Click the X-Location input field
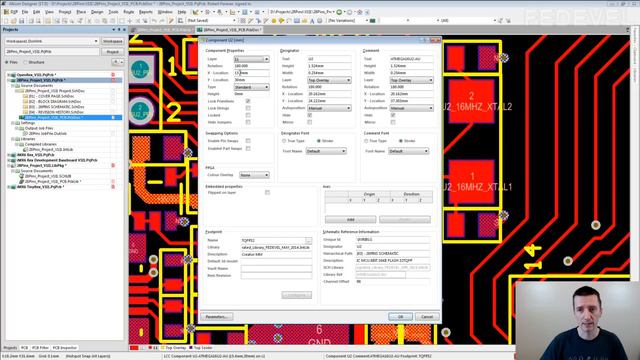Image resolution: width=640 pixels, height=360 pixels. (251, 73)
